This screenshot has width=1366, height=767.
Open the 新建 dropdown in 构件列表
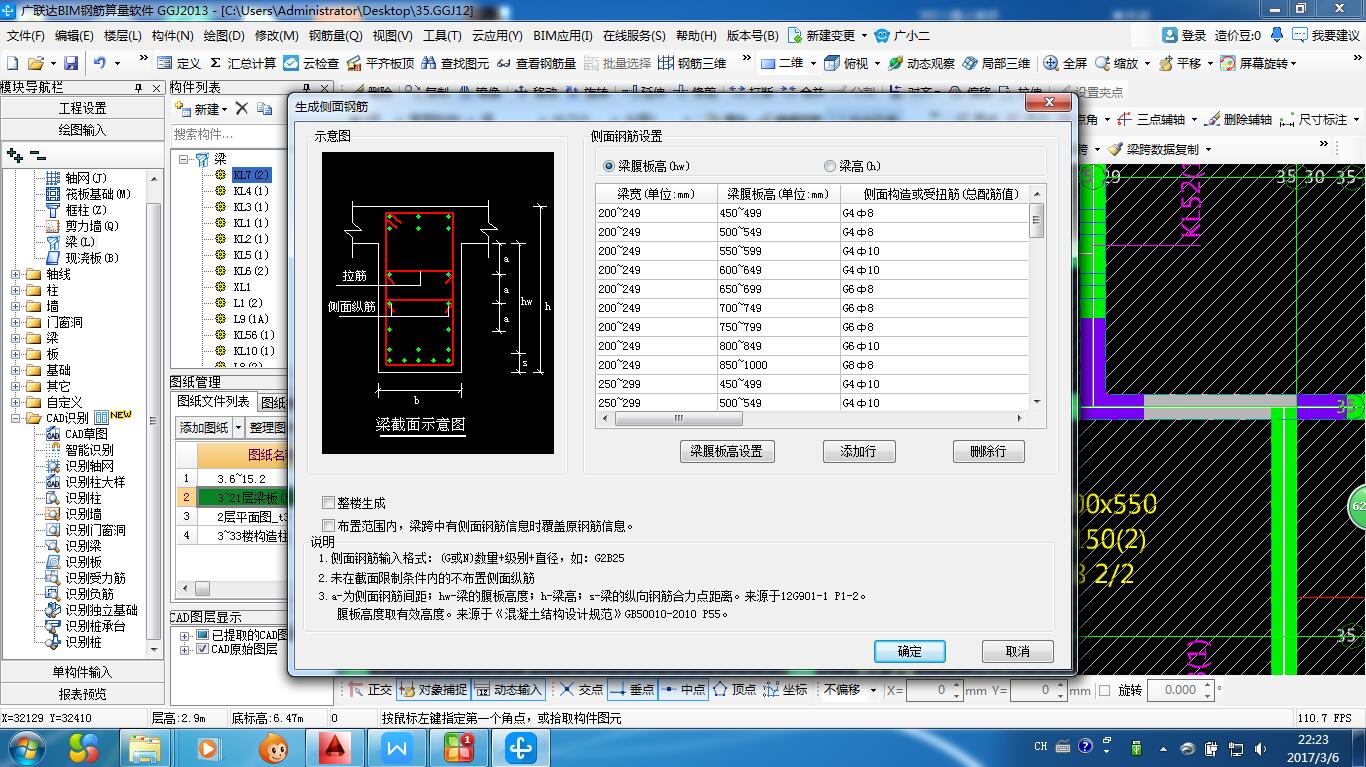click(225, 109)
